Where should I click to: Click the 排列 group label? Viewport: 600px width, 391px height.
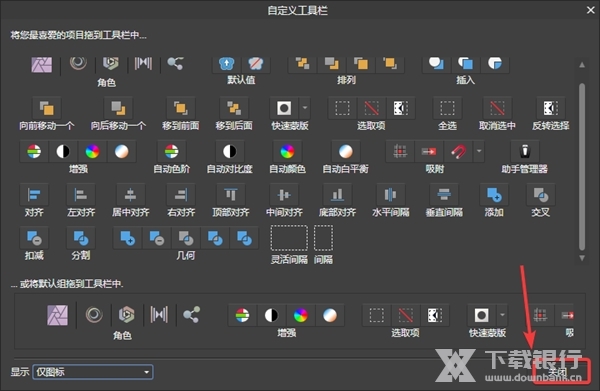[346, 80]
